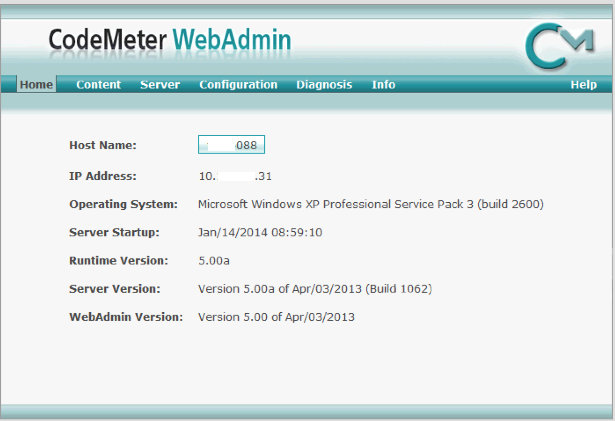Screen dimensions: 615x421
Task: Open the Help menu
Action: 583,85
